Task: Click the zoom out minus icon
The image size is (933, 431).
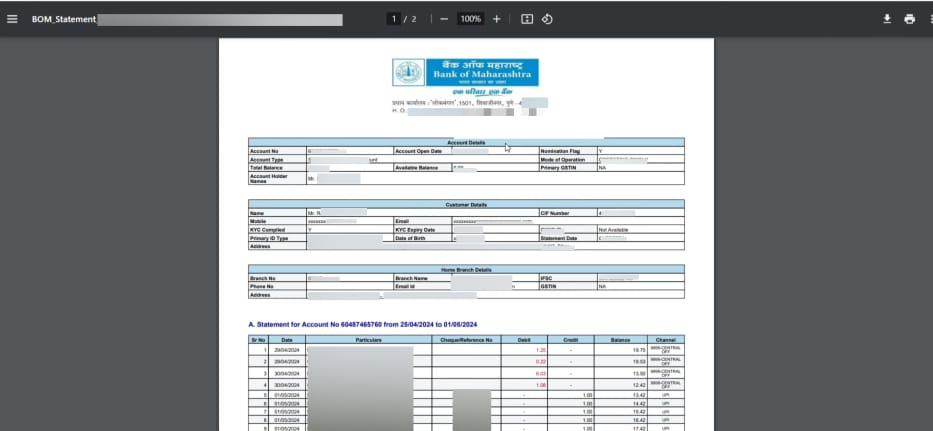Action: [444, 19]
